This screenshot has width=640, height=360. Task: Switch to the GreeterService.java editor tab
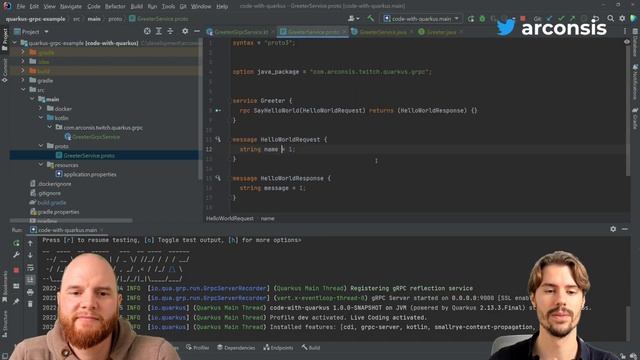(382, 32)
